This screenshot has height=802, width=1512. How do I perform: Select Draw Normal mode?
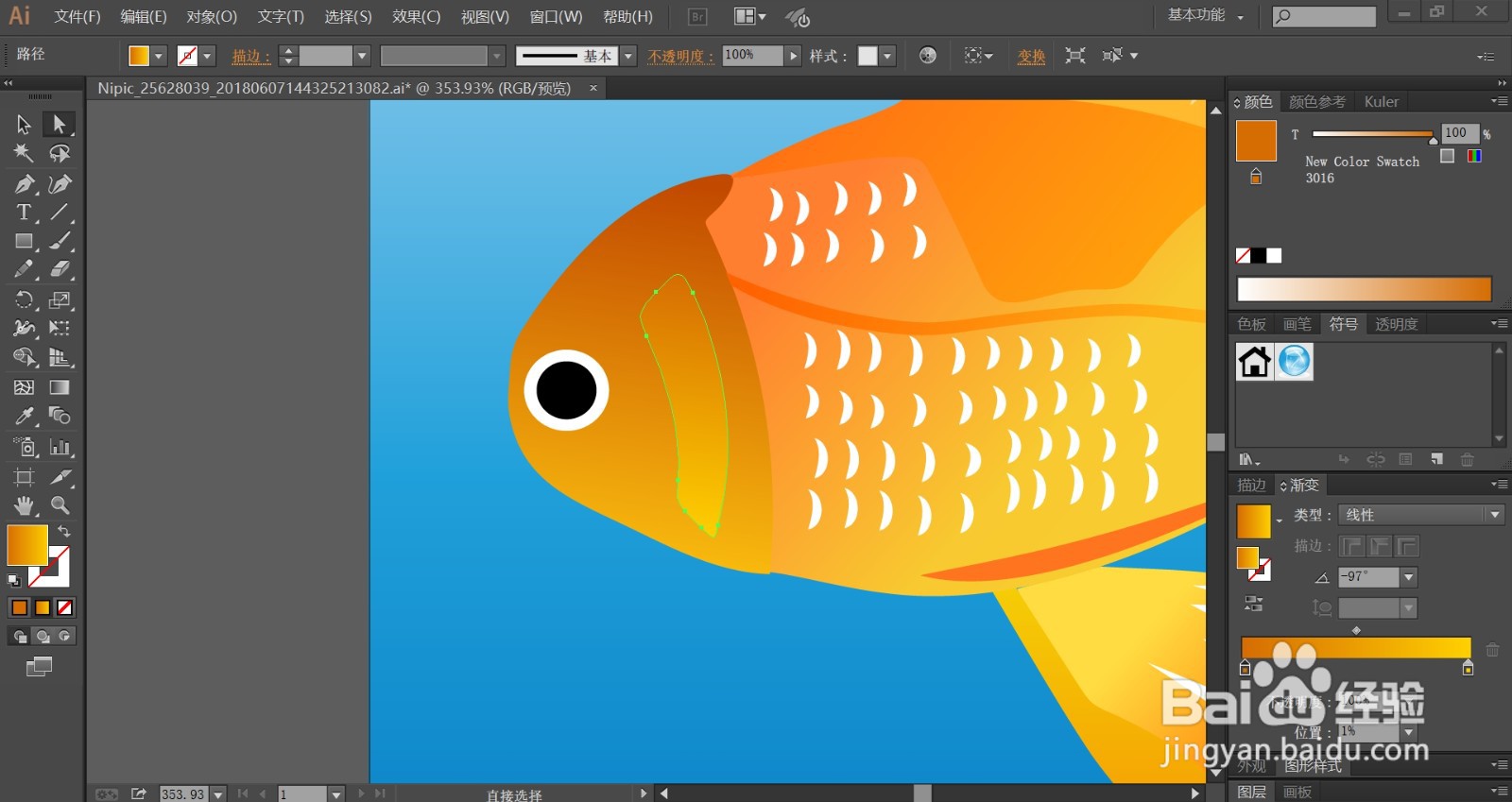[20, 636]
